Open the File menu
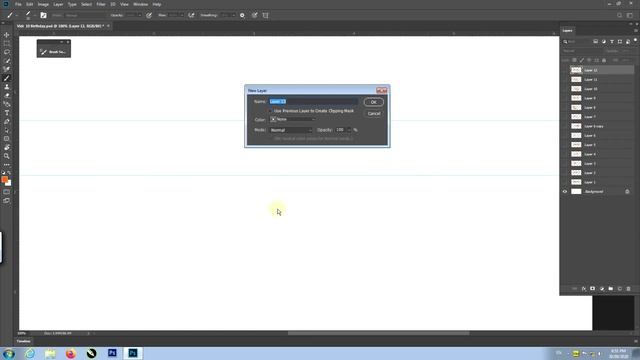The image size is (640, 360). (x=18, y=4)
